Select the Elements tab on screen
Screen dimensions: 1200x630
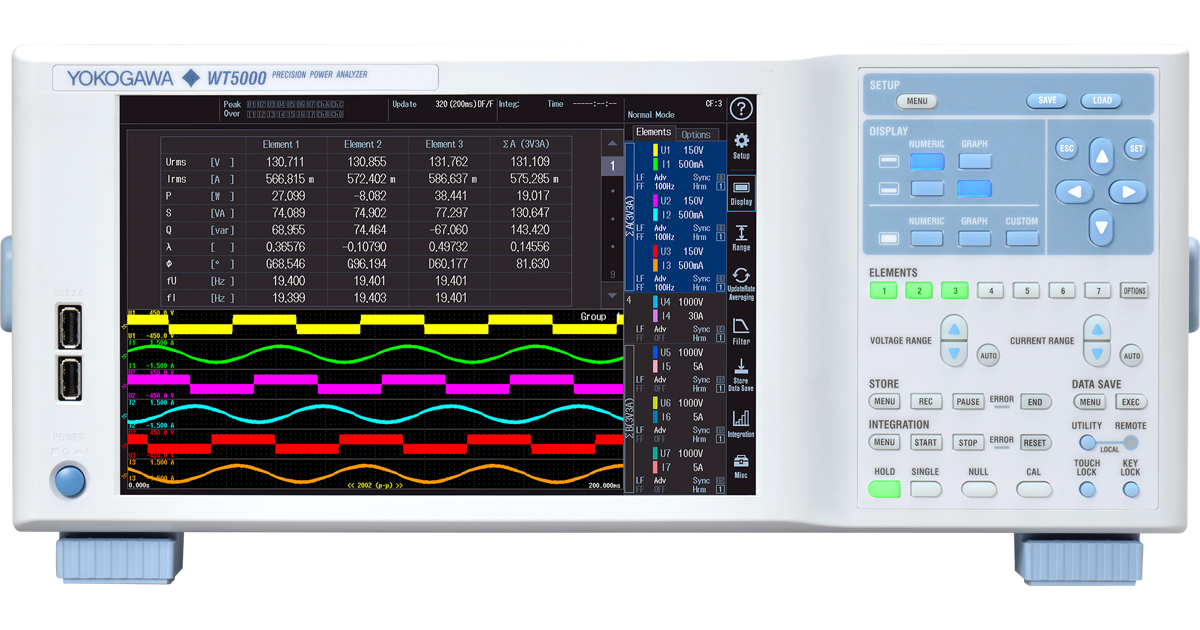pos(653,132)
